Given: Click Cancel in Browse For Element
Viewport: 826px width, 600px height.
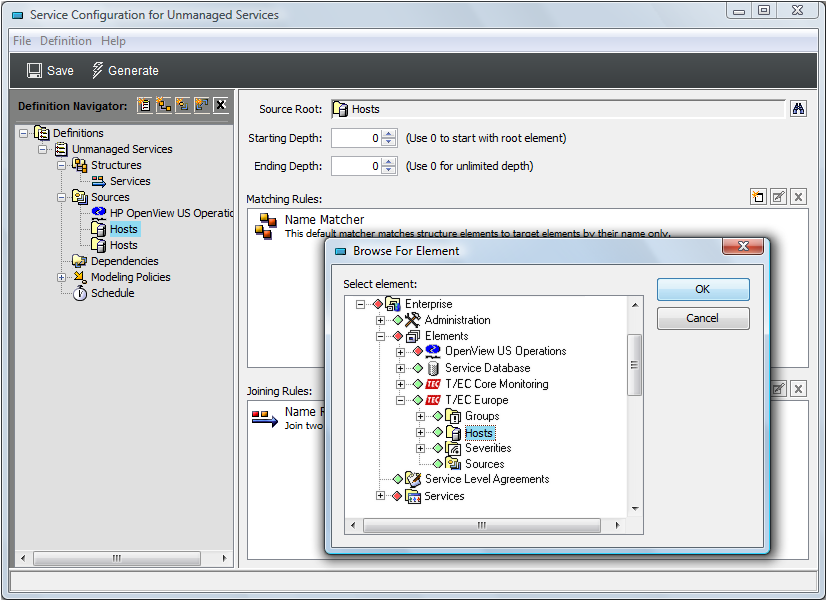Looking at the screenshot, I should pyautogui.click(x=703, y=318).
